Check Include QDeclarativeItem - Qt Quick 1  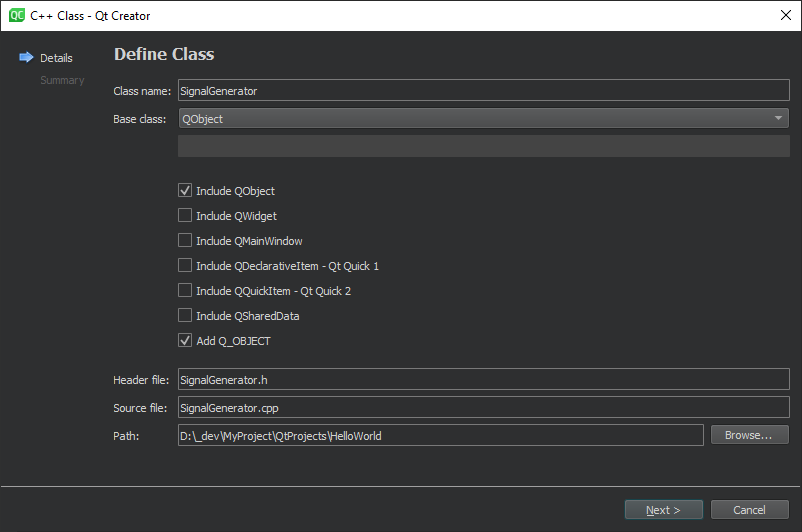pyautogui.click(x=185, y=265)
